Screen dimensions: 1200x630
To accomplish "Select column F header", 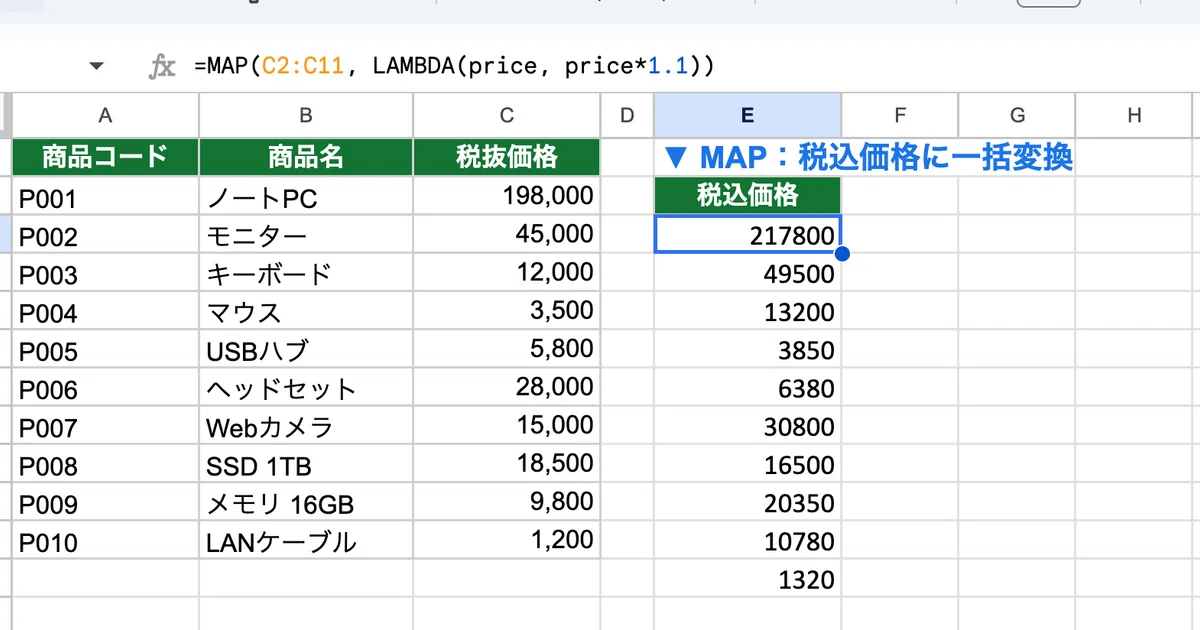I will click(x=900, y=115).
